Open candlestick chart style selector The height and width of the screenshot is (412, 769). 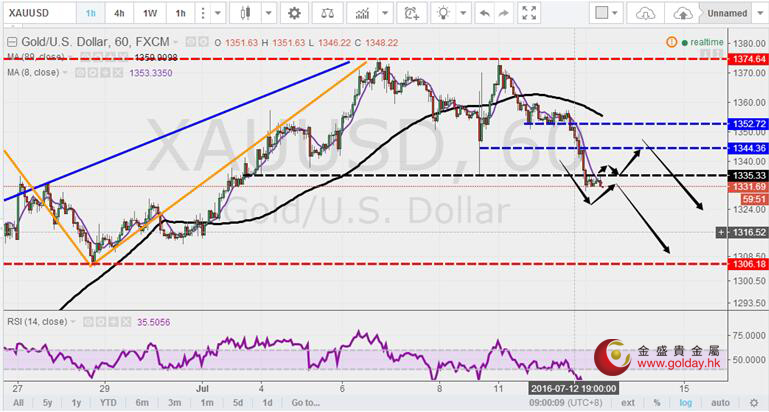(x=246, y=13)
